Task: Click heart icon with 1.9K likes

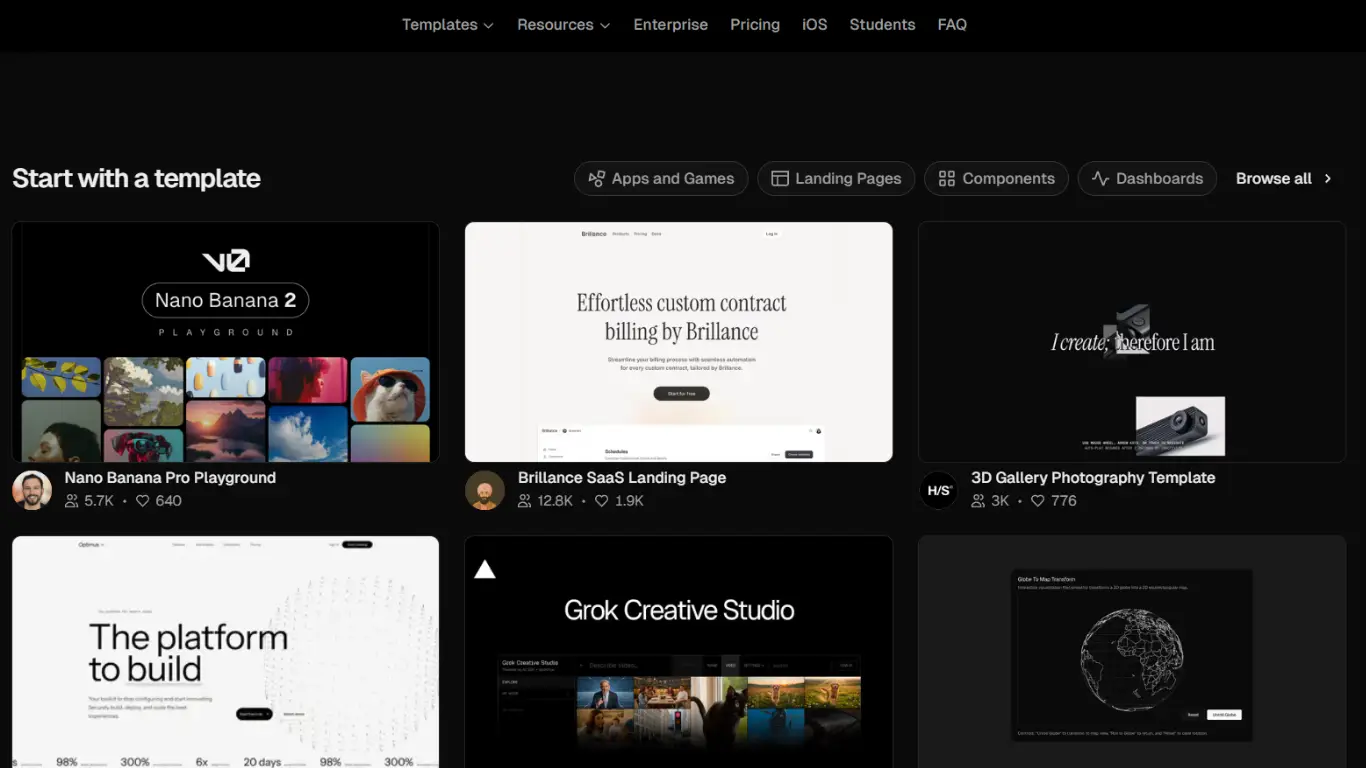Action: point(601,501)
